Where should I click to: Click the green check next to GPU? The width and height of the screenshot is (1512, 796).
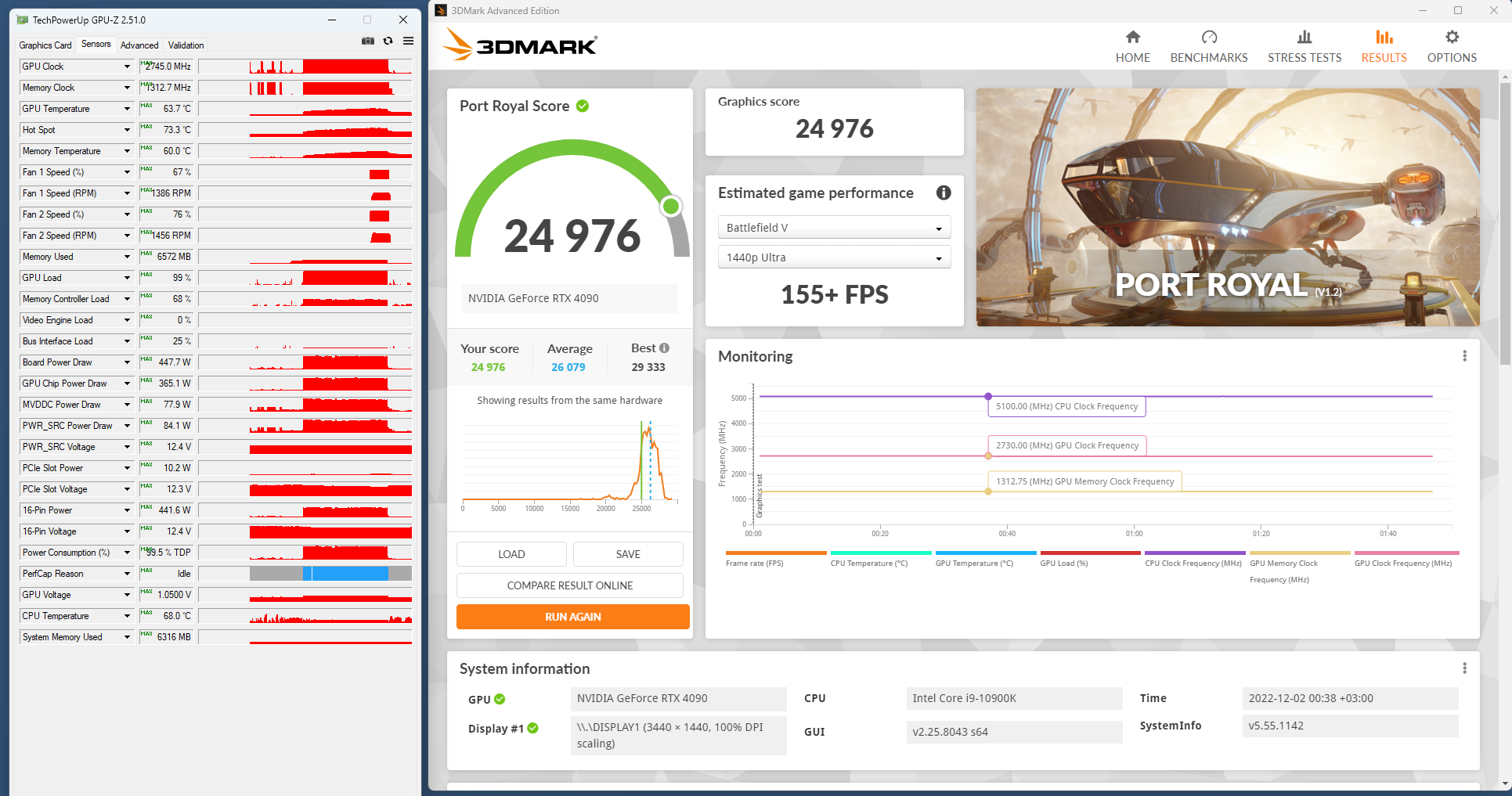(x=500, y=699)
